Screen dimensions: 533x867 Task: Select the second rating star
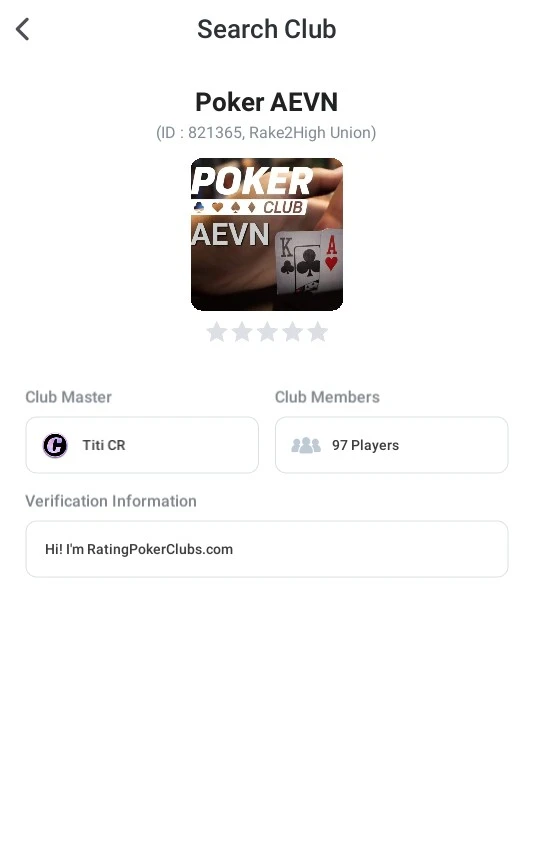tap(242, 332)
